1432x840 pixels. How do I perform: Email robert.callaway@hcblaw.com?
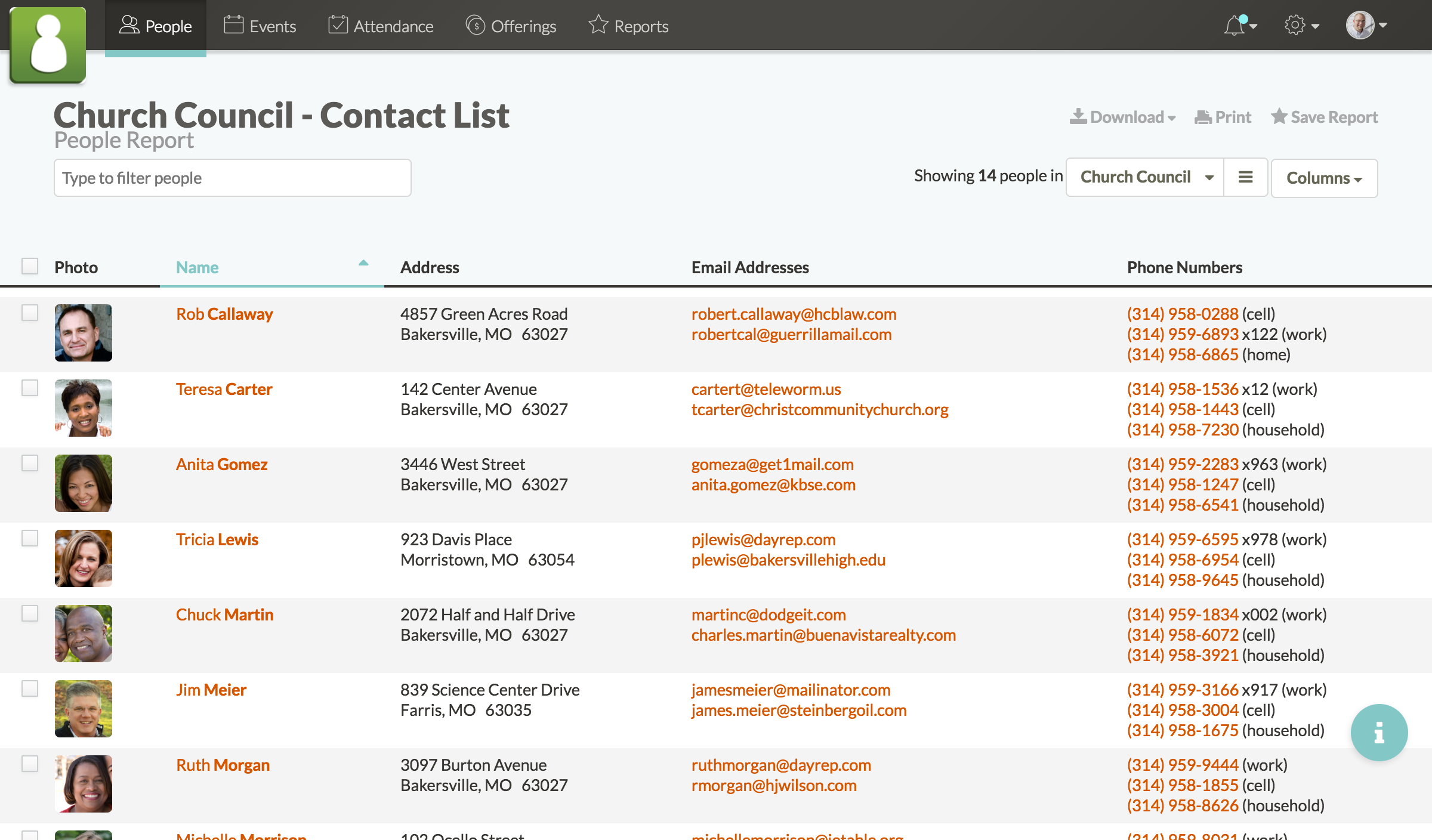(x=794, y=314)
